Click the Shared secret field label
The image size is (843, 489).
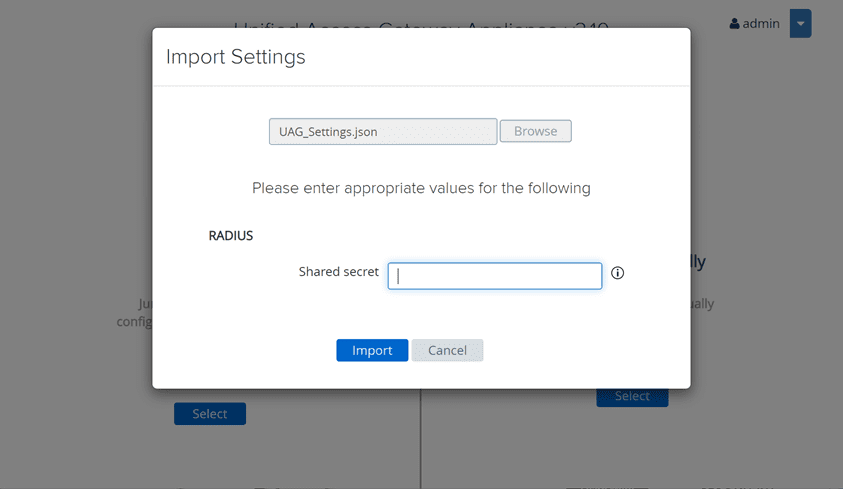[339, 272]
